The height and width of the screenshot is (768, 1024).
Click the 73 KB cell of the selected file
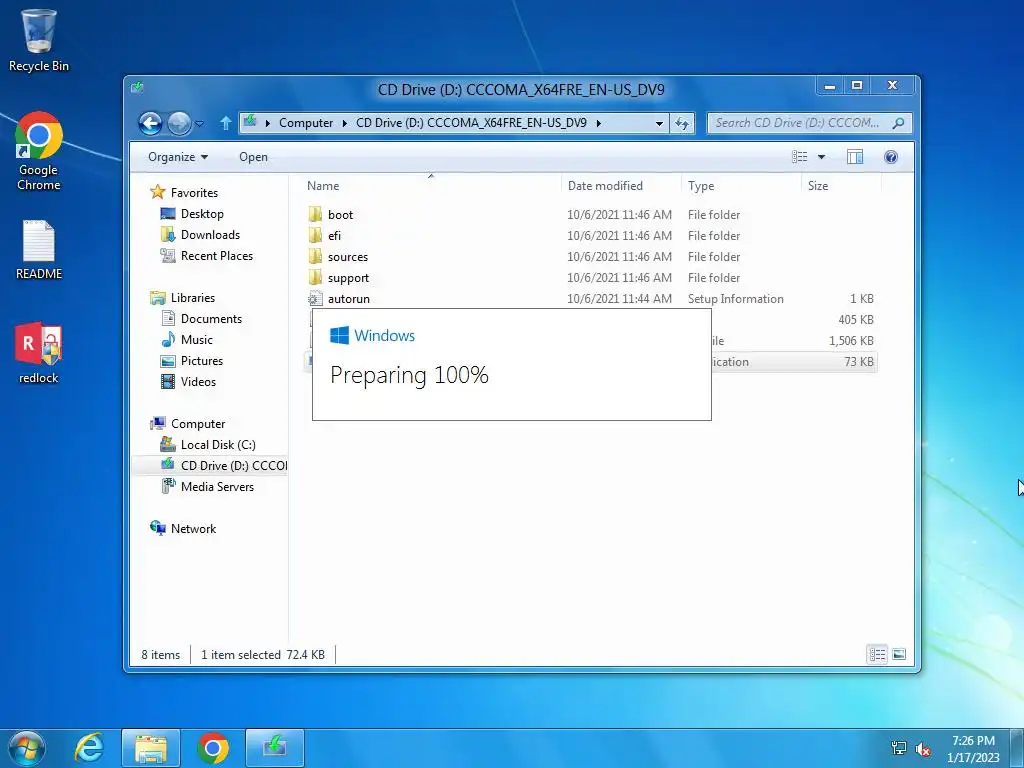tap(859, 361)
